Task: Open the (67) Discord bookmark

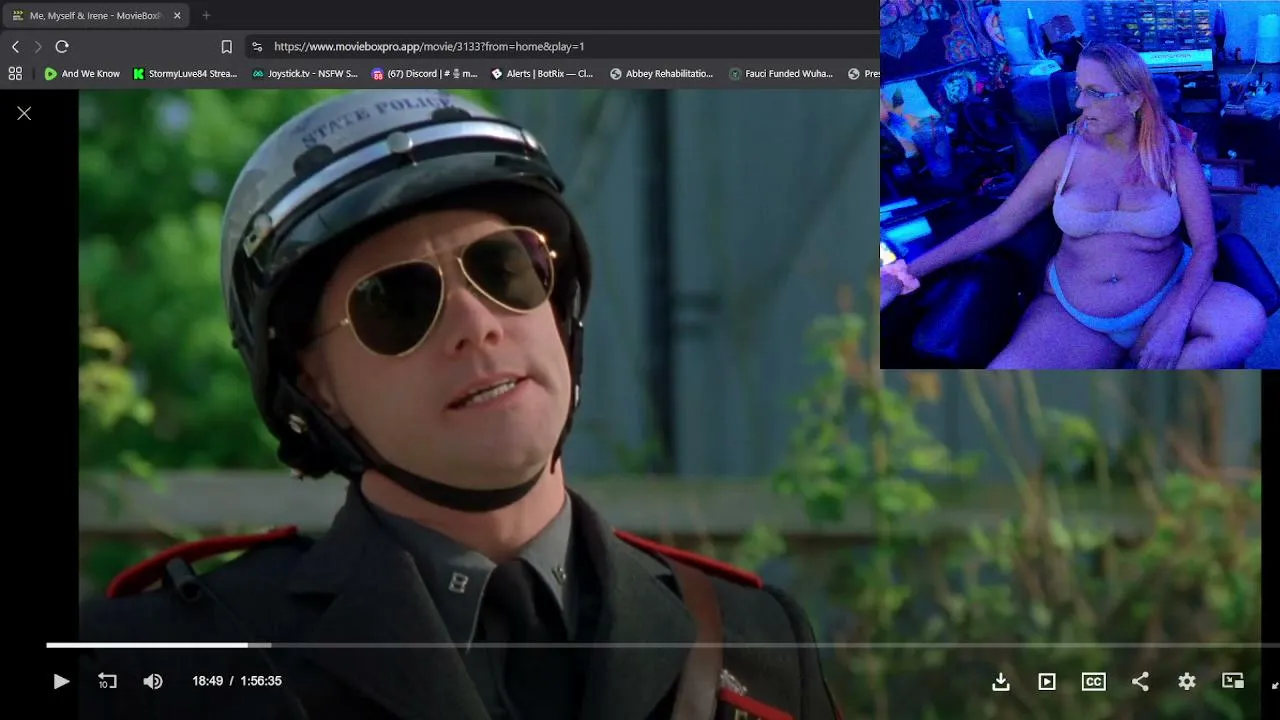Action: [x=425, y=74]
